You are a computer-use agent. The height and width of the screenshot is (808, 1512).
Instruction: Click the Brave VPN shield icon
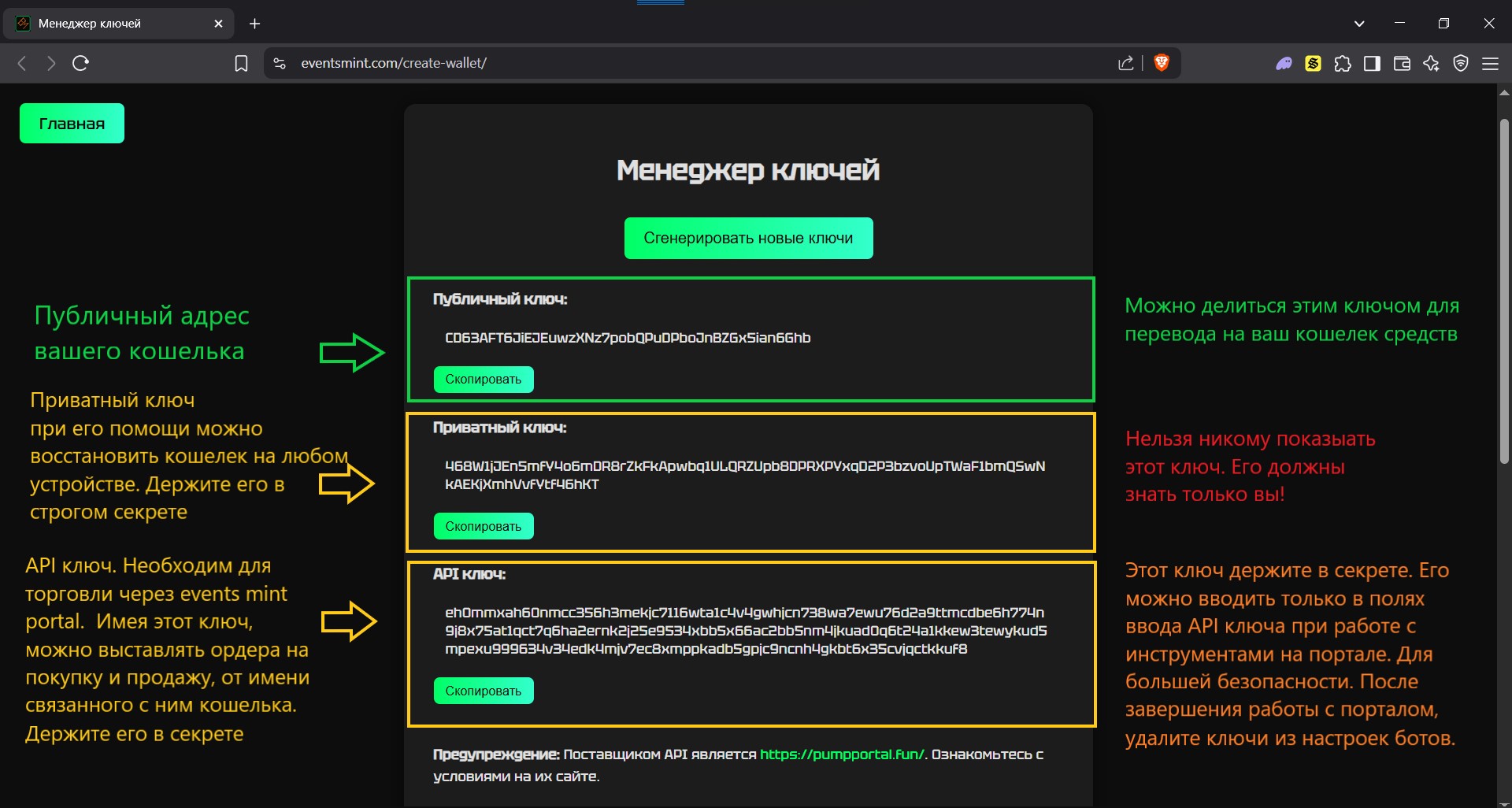pyautogui.click(x=1461, y=64)
